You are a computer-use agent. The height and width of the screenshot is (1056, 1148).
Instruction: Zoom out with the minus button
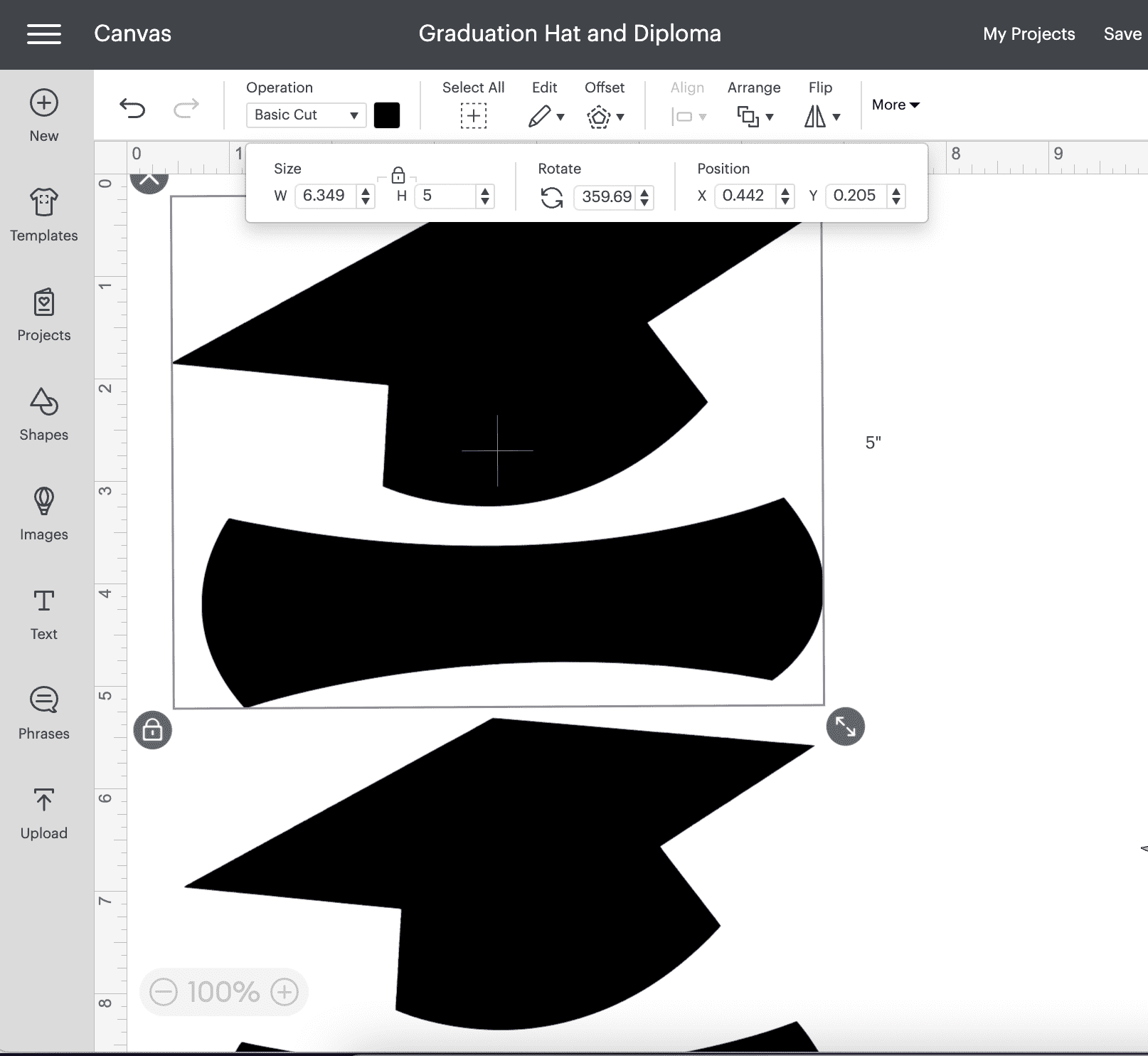point(164,992)
